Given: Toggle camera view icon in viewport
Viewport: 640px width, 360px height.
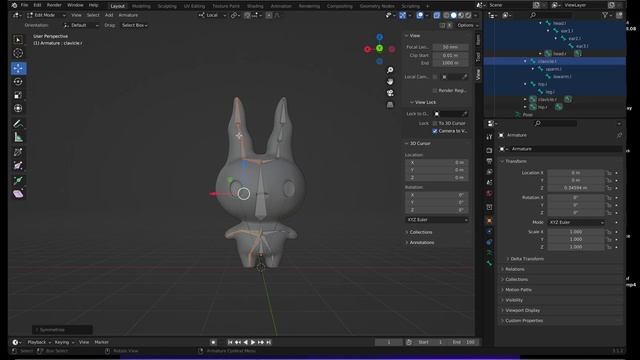Looking at the screenshot, I should tap(390, 93).
